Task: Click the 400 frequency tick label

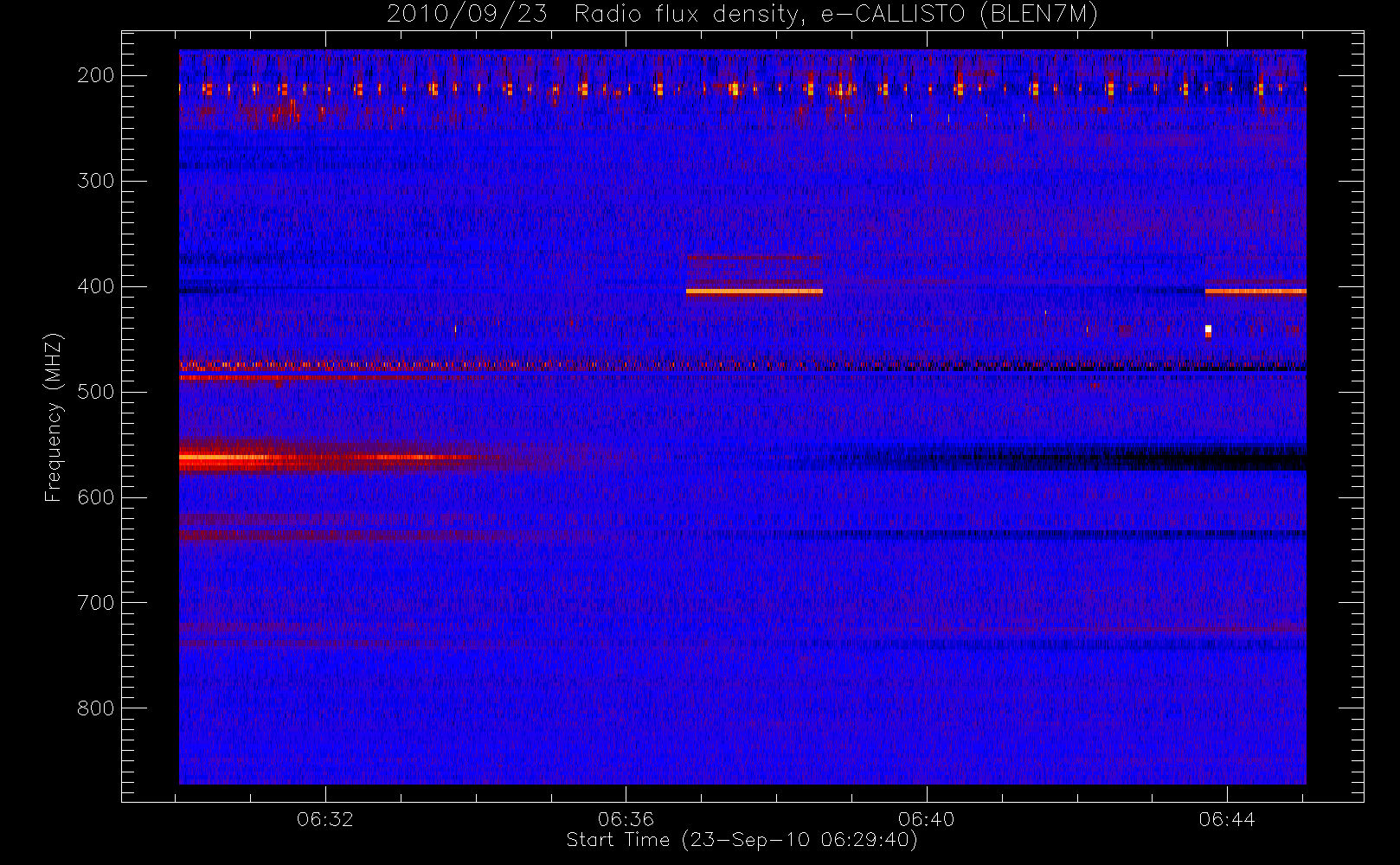Action: [x=96, y=286]
